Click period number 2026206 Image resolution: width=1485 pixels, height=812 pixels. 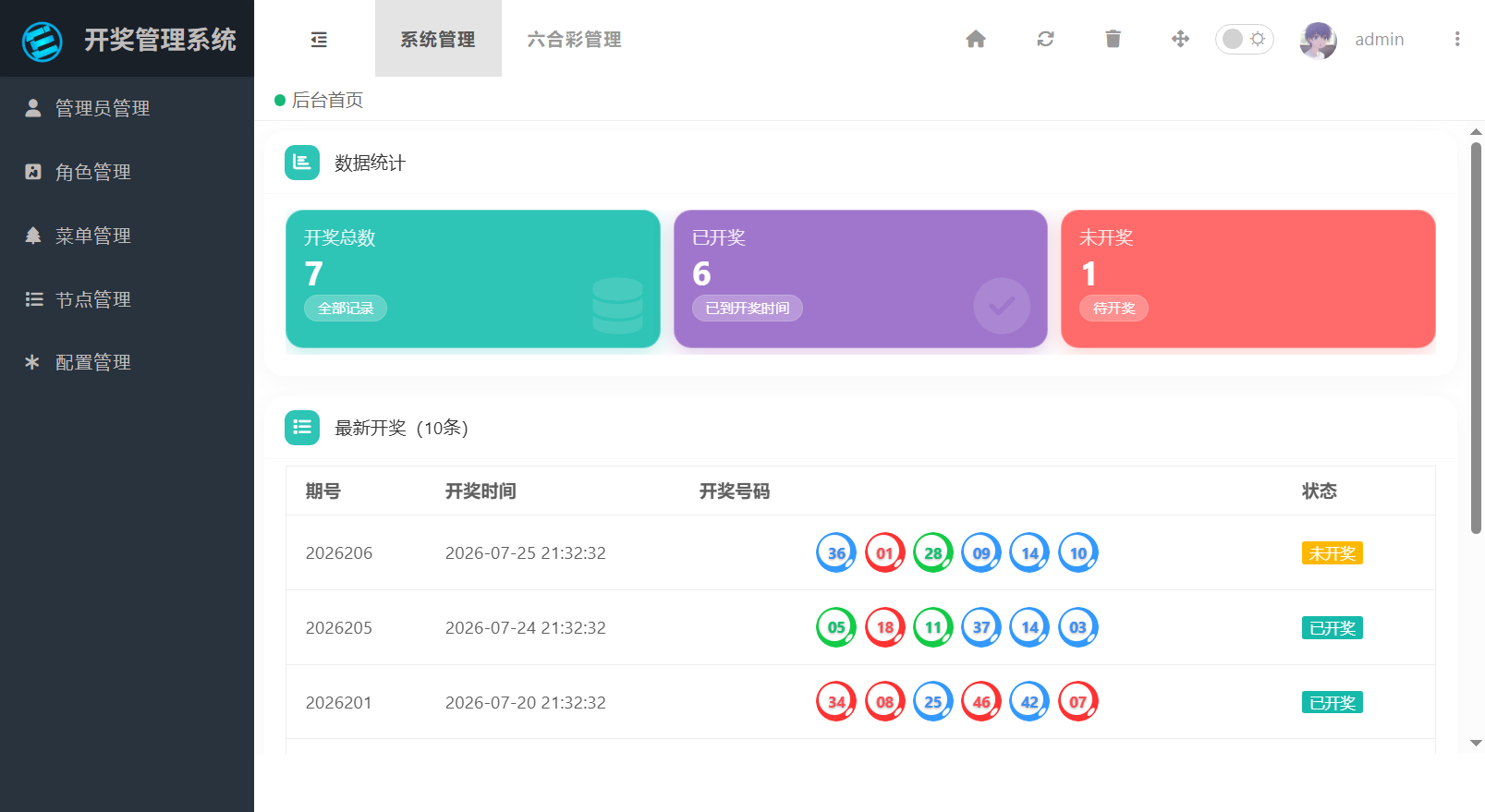click(x=339, y=553)
